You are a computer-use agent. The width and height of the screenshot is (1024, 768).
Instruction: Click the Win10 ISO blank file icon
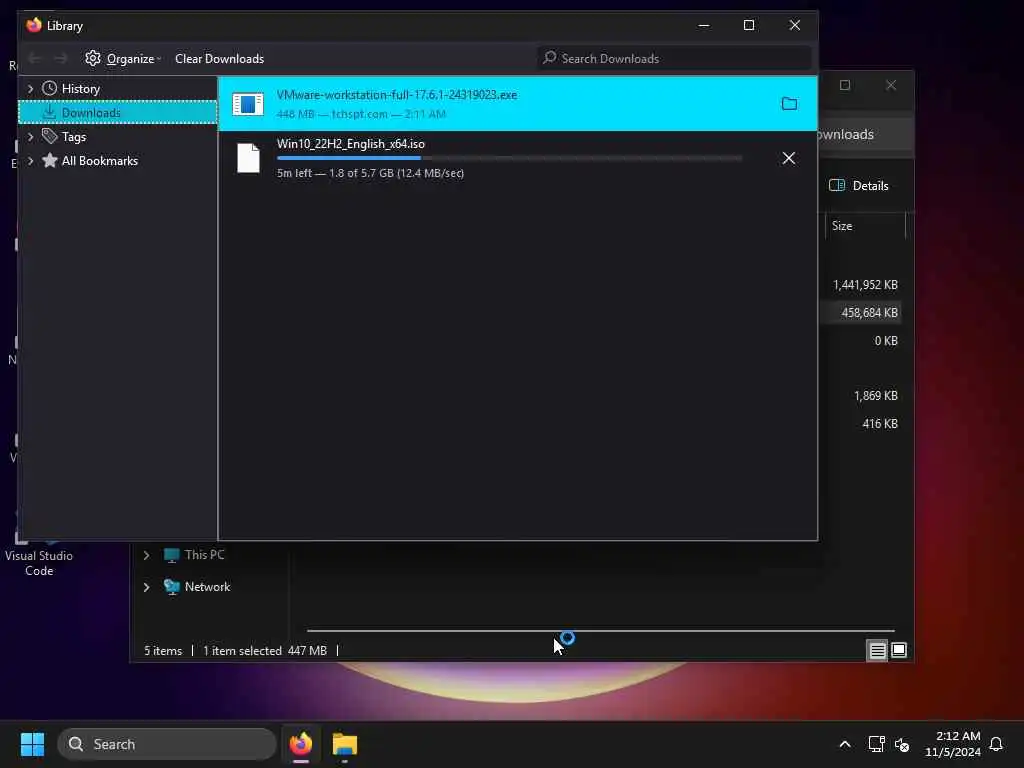[248, 158]
